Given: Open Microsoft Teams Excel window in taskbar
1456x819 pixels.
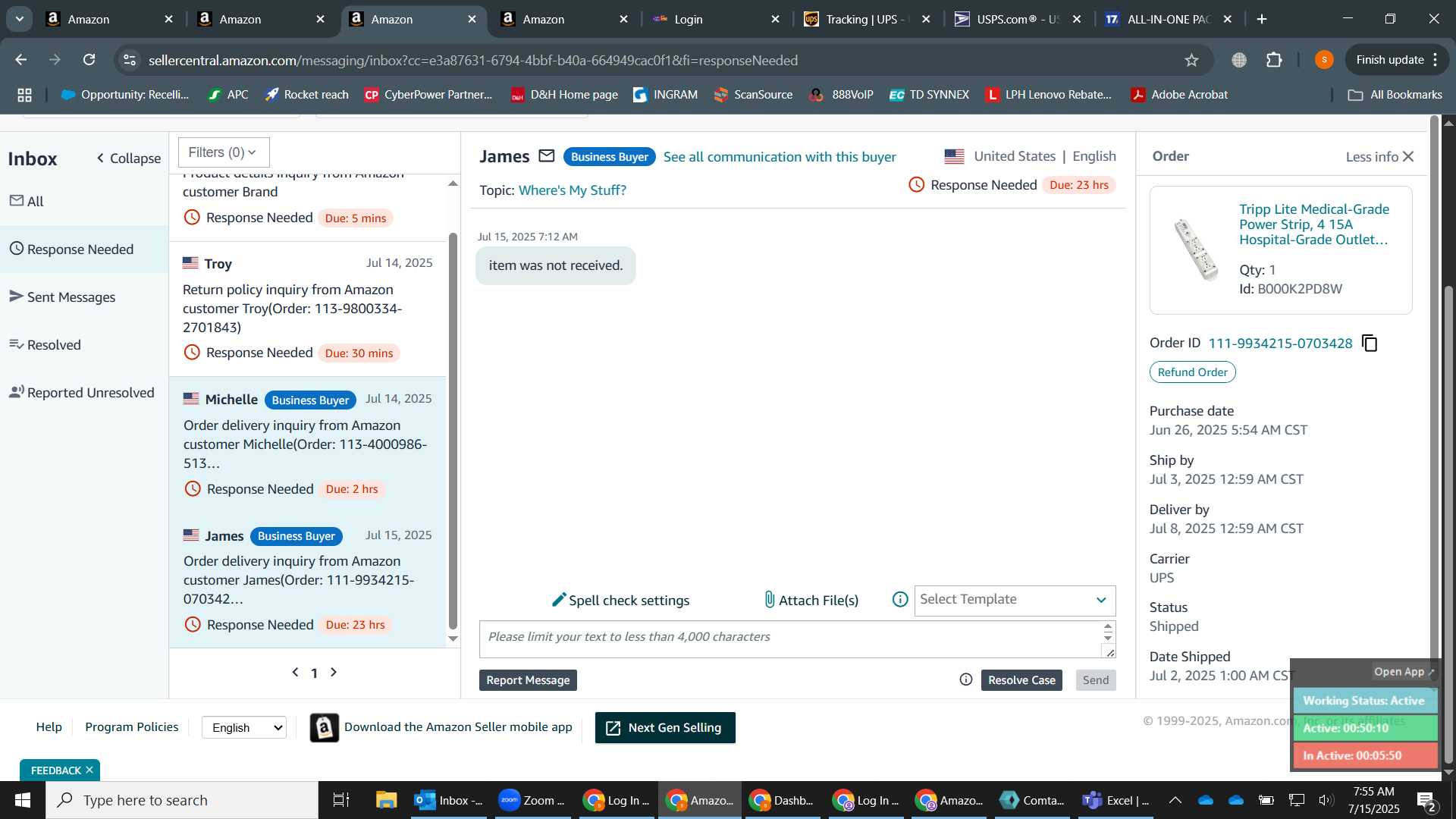Looking at the screenshot, I should [1115, 800].
